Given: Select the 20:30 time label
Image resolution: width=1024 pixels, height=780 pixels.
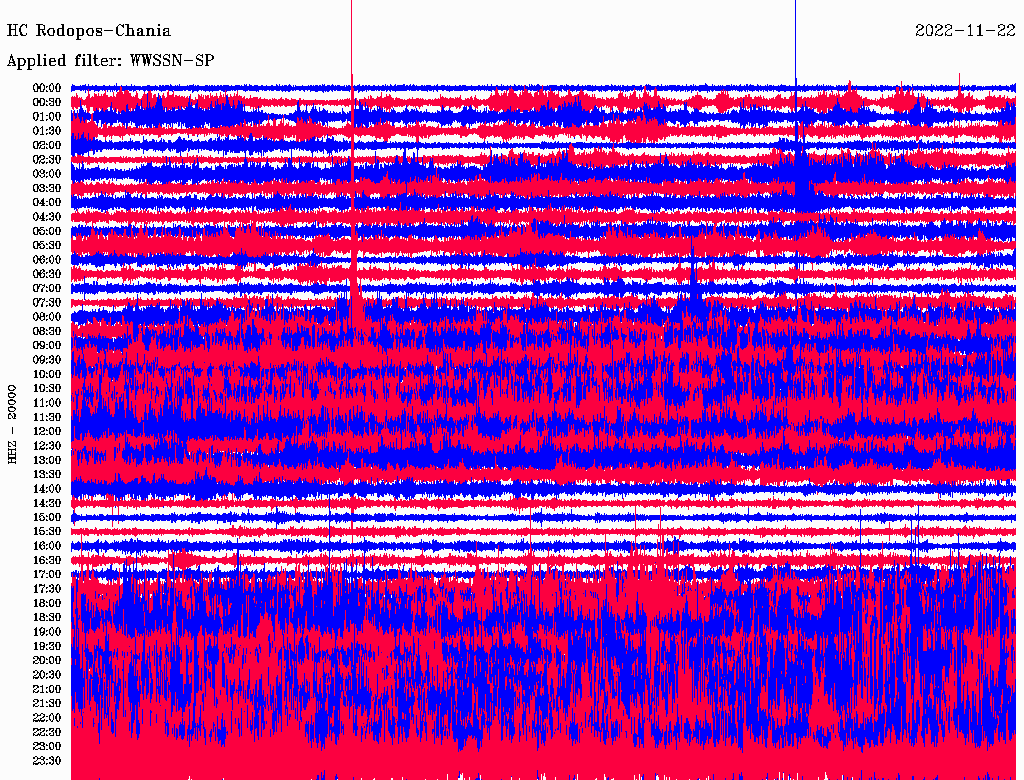Looking at the screenshot, I should coord(47,675).
